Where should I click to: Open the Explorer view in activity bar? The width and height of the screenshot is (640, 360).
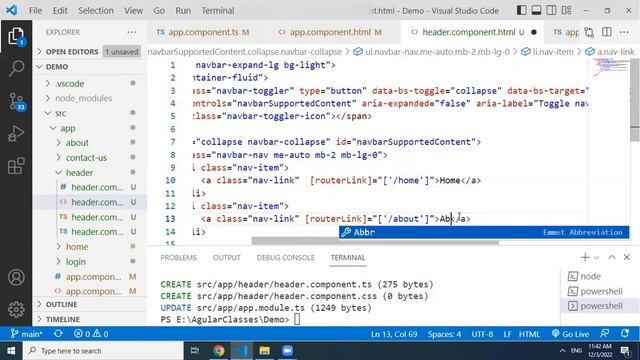tap(16, 36)
